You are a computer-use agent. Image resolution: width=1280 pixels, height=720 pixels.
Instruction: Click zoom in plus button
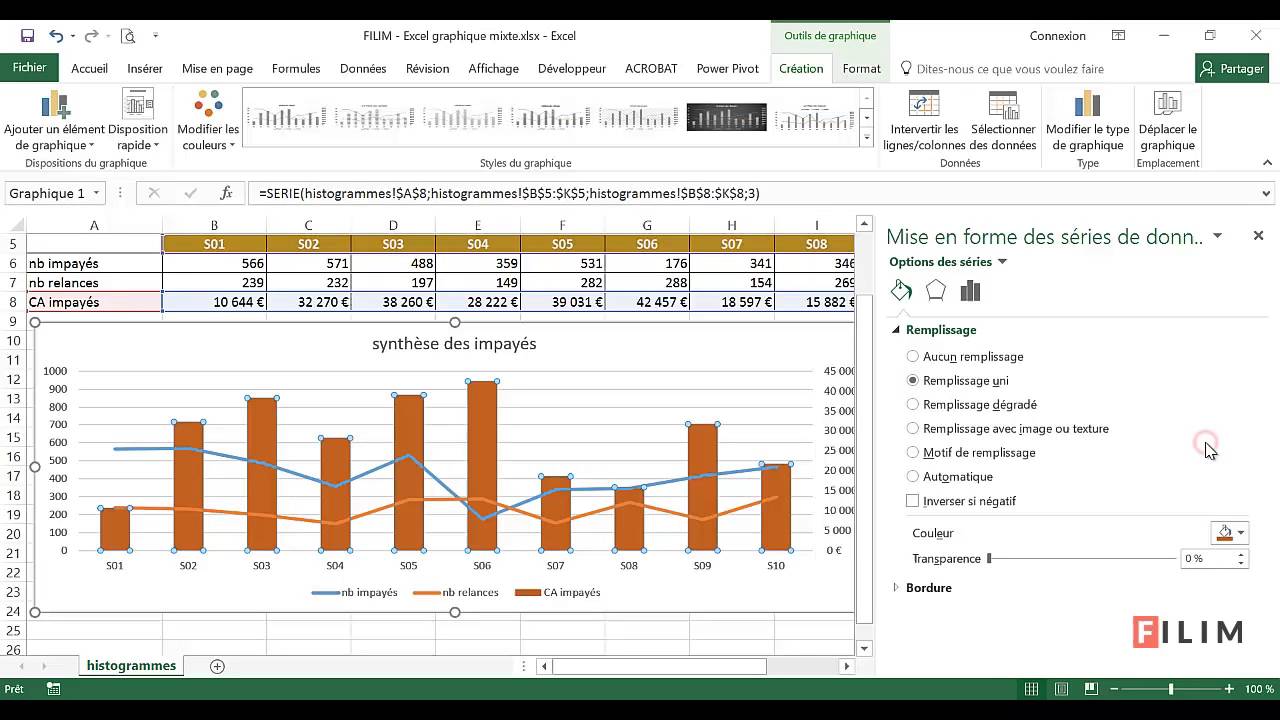tap(1229, 689)
